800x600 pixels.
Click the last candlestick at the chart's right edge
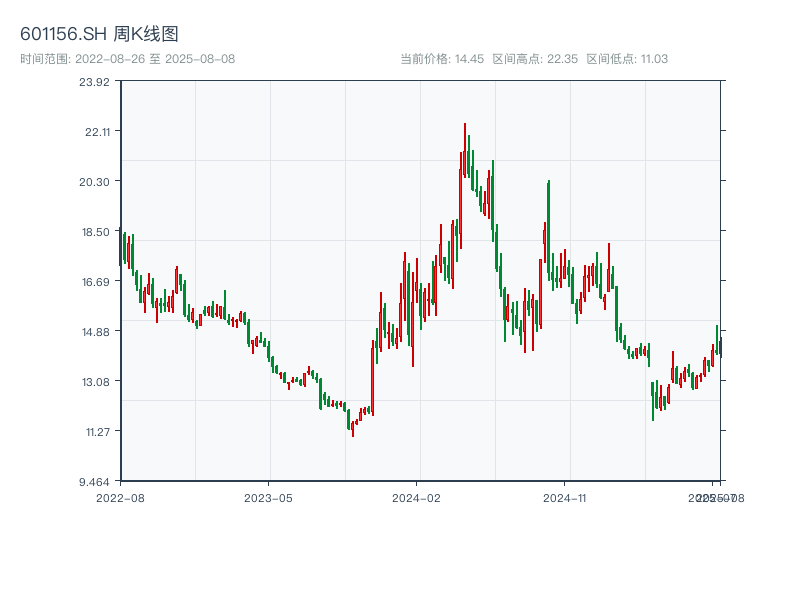pos(721,347)
